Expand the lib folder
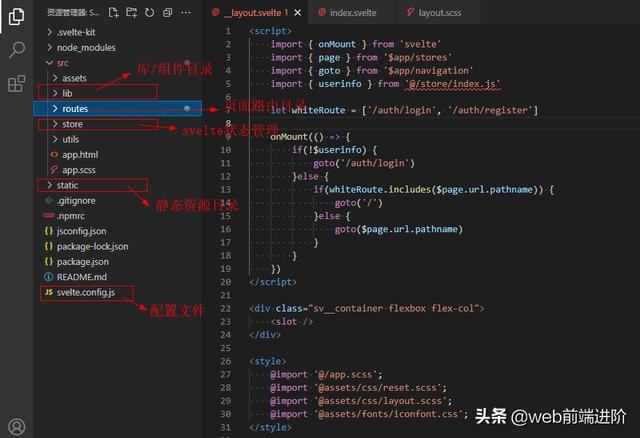This screenshot has width=640, height=438. coord(118,93)
